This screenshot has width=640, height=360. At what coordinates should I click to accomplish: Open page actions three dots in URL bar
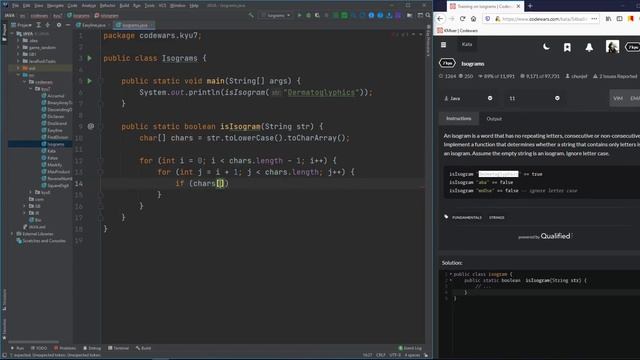pos(594,19)
